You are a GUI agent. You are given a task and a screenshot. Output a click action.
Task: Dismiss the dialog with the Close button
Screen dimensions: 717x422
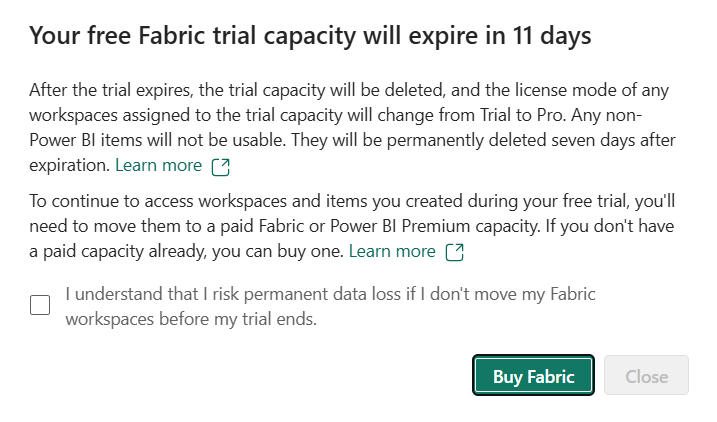[x=646, y=375]
